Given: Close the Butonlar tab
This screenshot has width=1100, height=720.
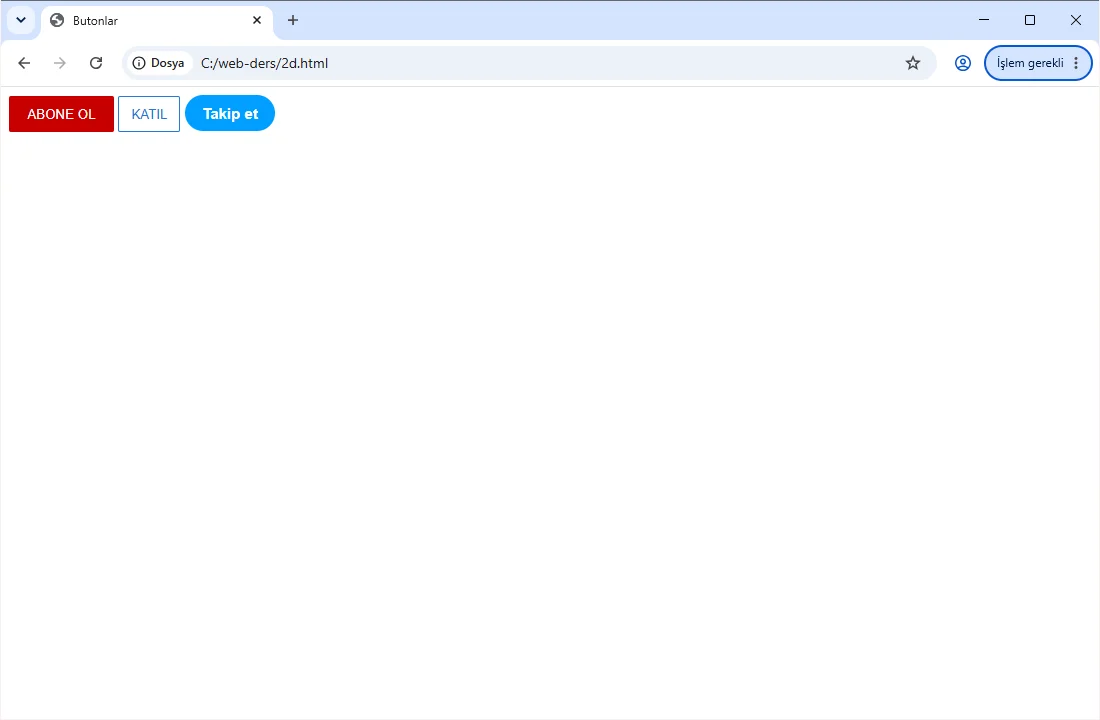Looking at the screenshot, I should [x=257, y=20].
